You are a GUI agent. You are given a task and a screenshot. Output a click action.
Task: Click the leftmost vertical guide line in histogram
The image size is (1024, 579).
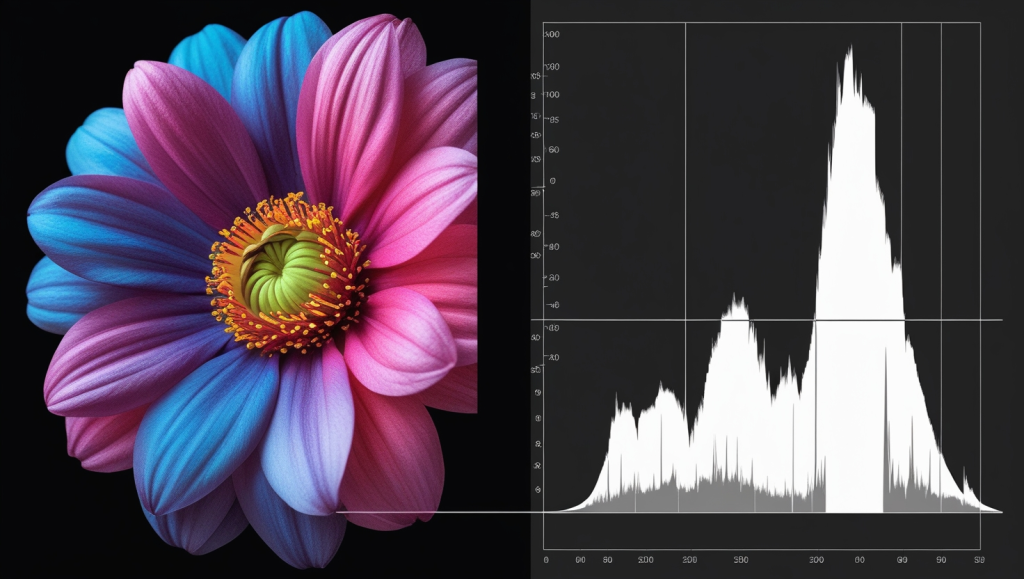point(685,200)
